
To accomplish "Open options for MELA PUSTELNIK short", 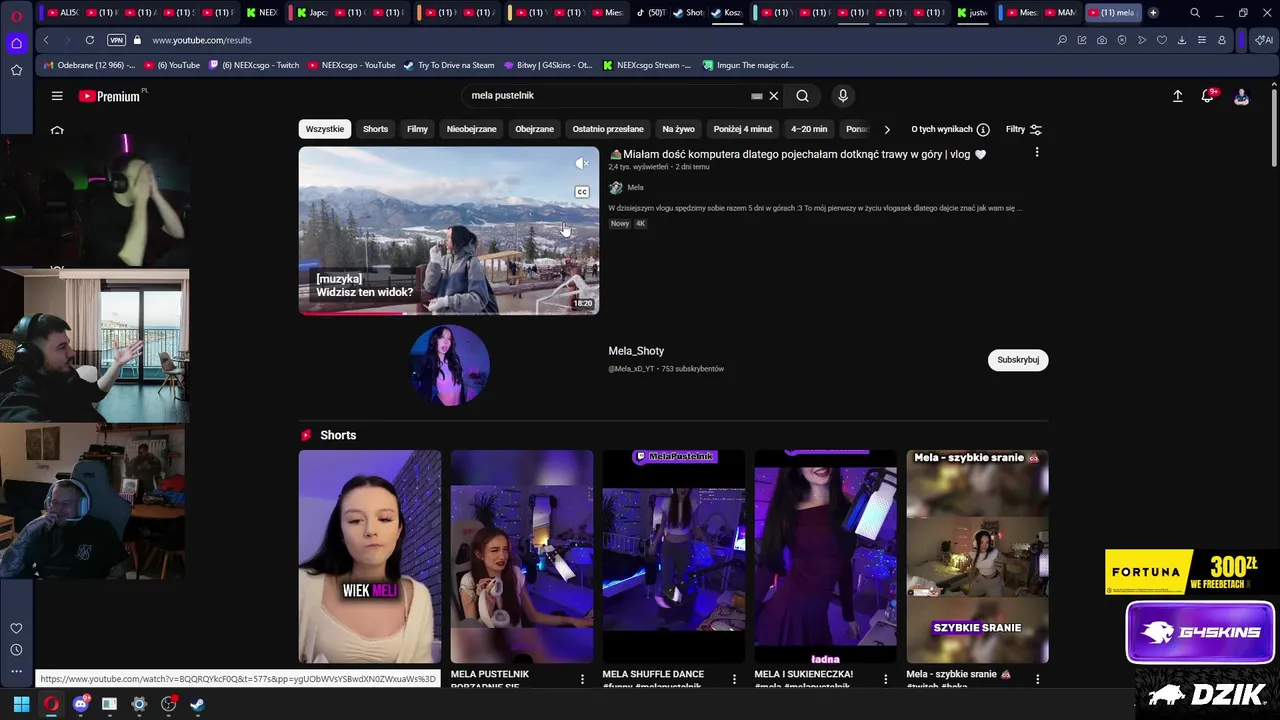I will click(582, 679).
